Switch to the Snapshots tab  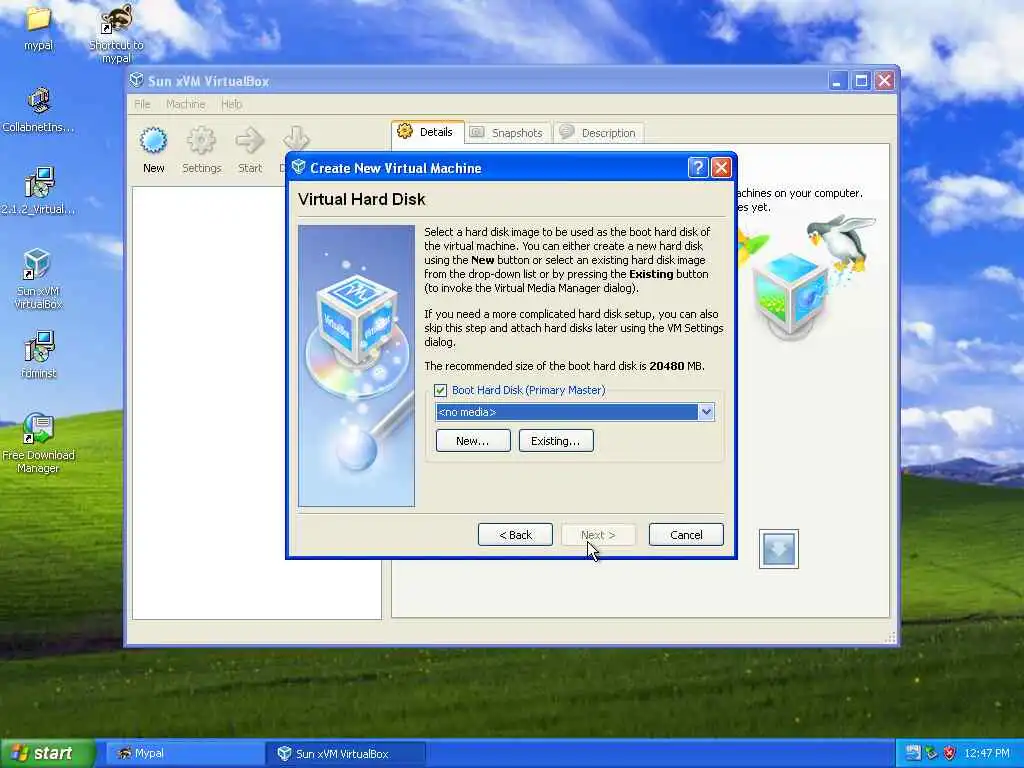508,133
